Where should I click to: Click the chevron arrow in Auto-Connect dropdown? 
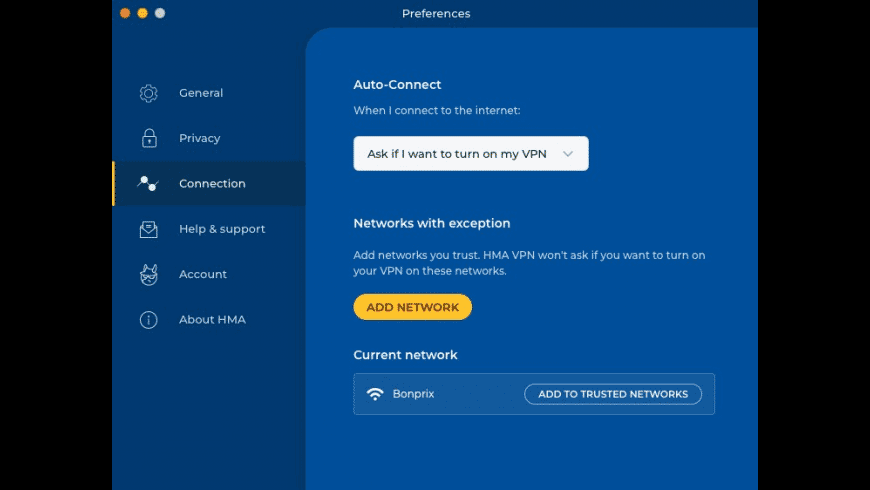[568, 154]
